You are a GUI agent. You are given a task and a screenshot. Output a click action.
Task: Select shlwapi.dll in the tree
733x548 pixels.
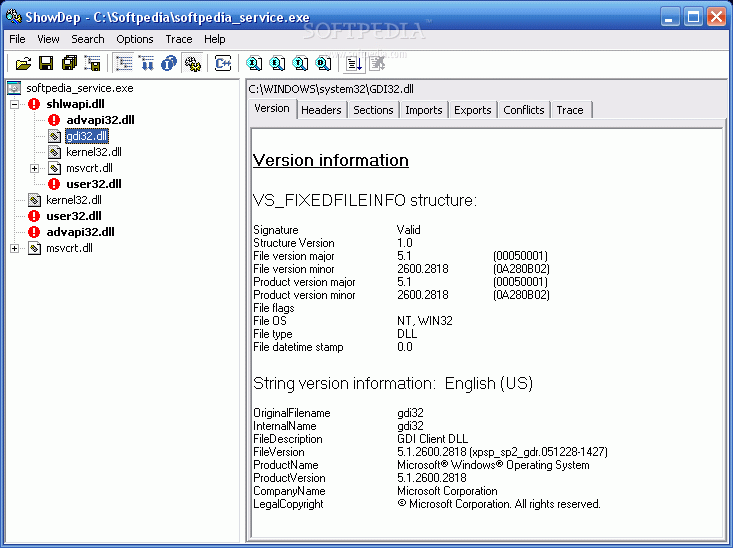coord(75,104)
